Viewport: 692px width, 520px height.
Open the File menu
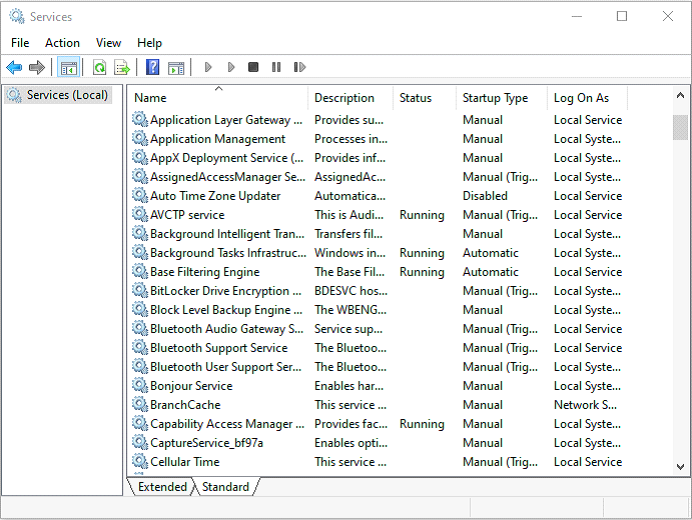(20, 43)
